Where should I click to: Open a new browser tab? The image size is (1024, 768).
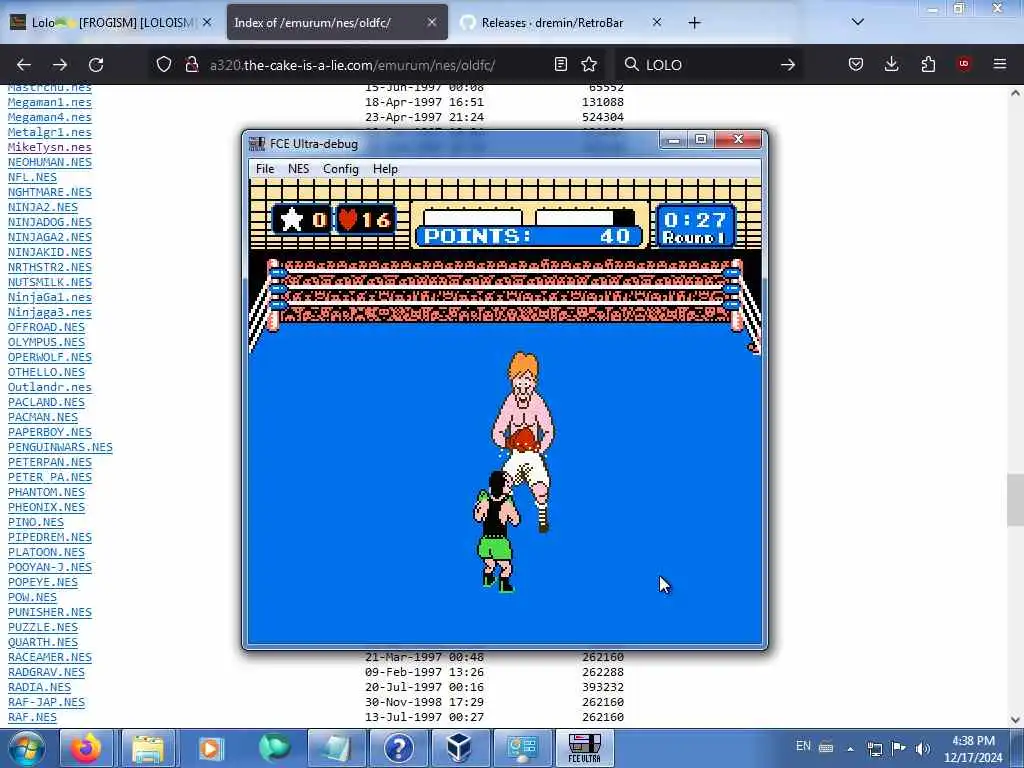(x=694, y=23)
